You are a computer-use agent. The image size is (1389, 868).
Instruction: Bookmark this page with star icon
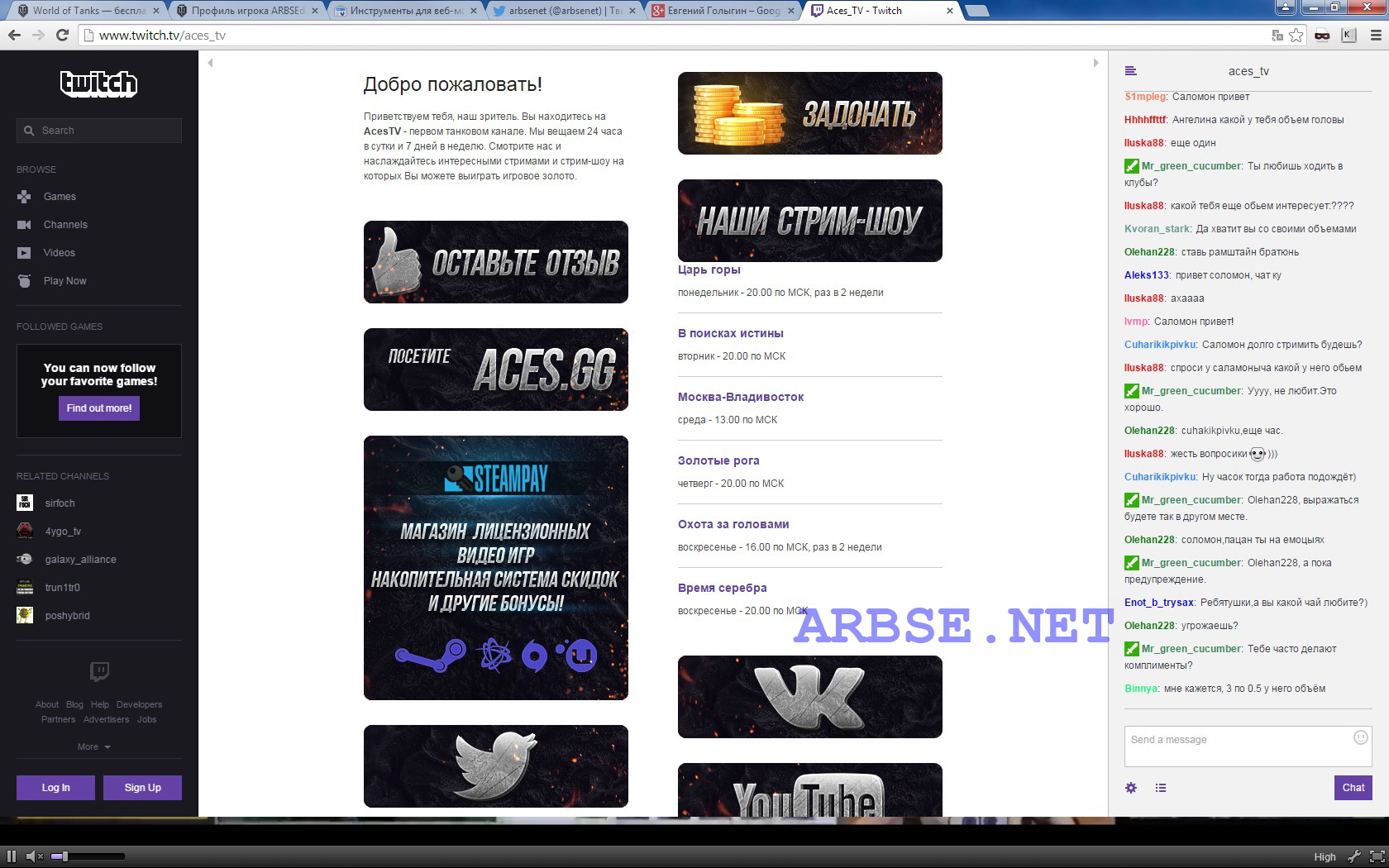click(x=1296, y=35)
